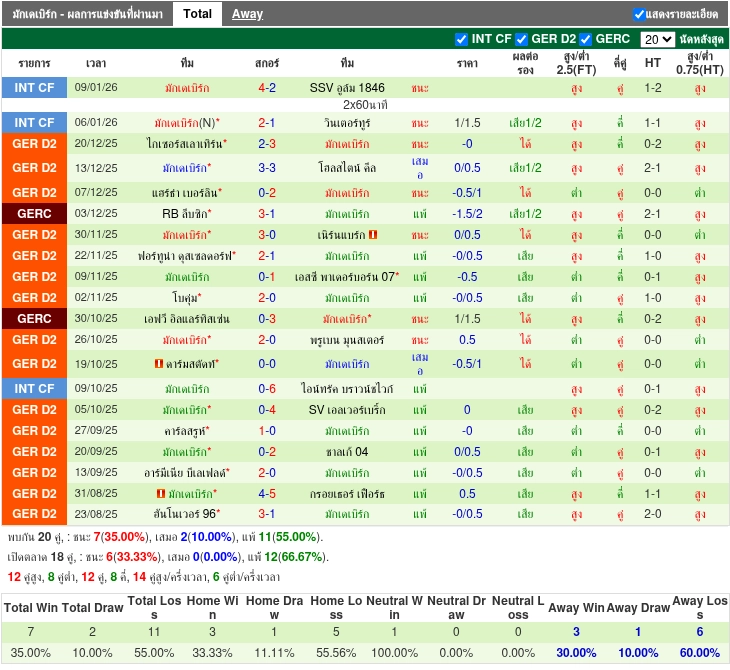Toggle the show-details checkbox

pos(639,14)
